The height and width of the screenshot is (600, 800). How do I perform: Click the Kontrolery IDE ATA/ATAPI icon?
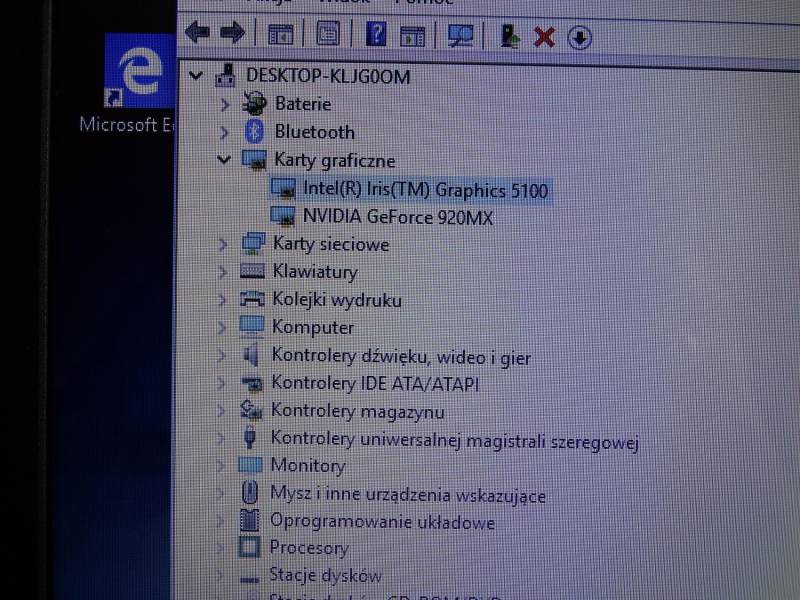251,382
